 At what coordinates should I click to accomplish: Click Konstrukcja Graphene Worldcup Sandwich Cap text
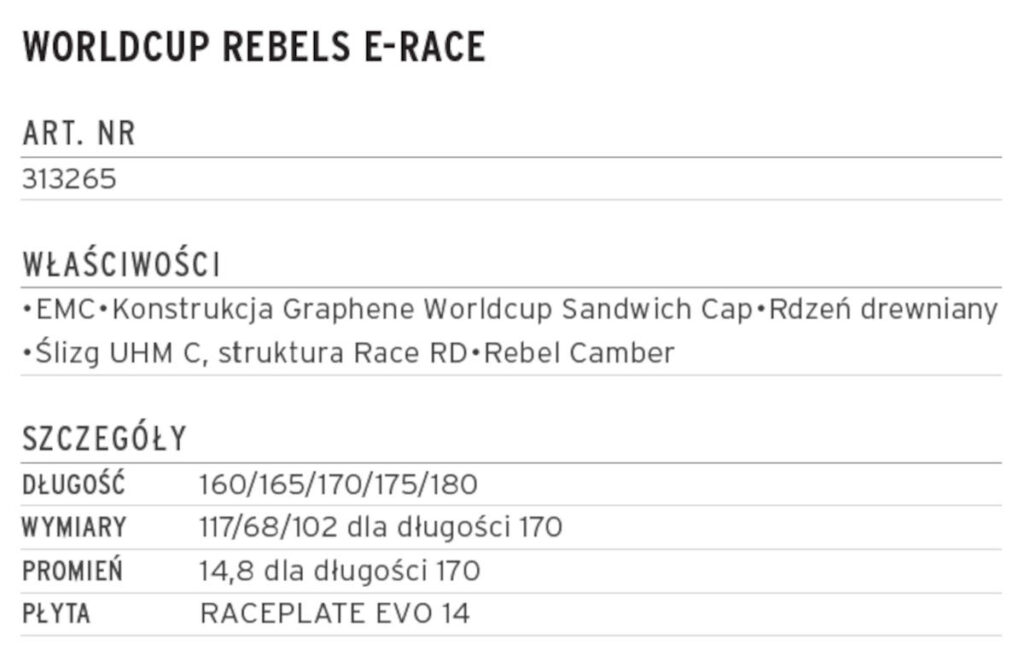[431, 310]
